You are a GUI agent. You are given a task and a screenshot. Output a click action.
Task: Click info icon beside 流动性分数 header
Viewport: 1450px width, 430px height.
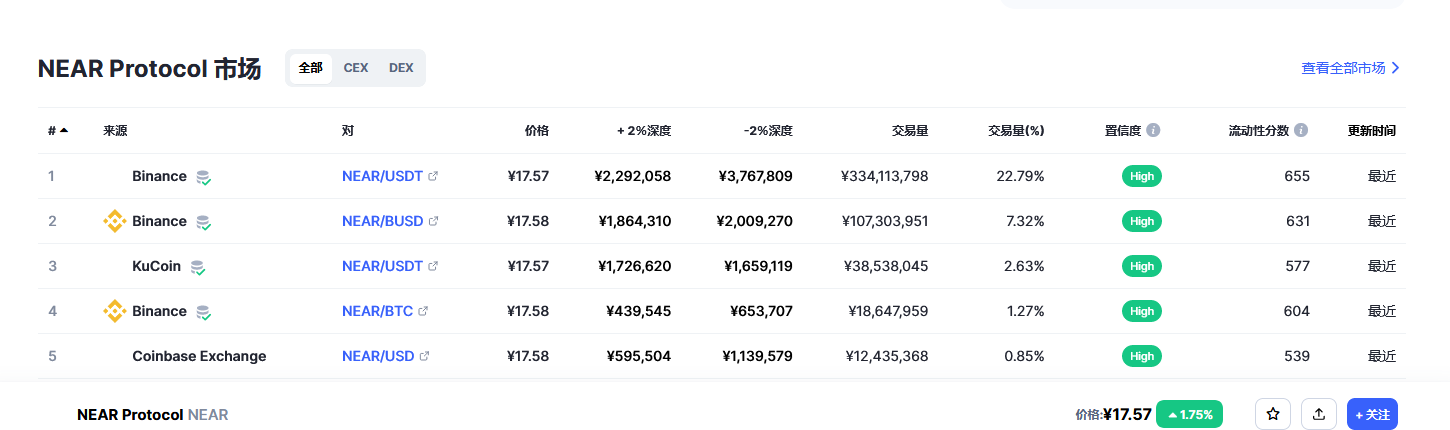[x=1301, y=130]
